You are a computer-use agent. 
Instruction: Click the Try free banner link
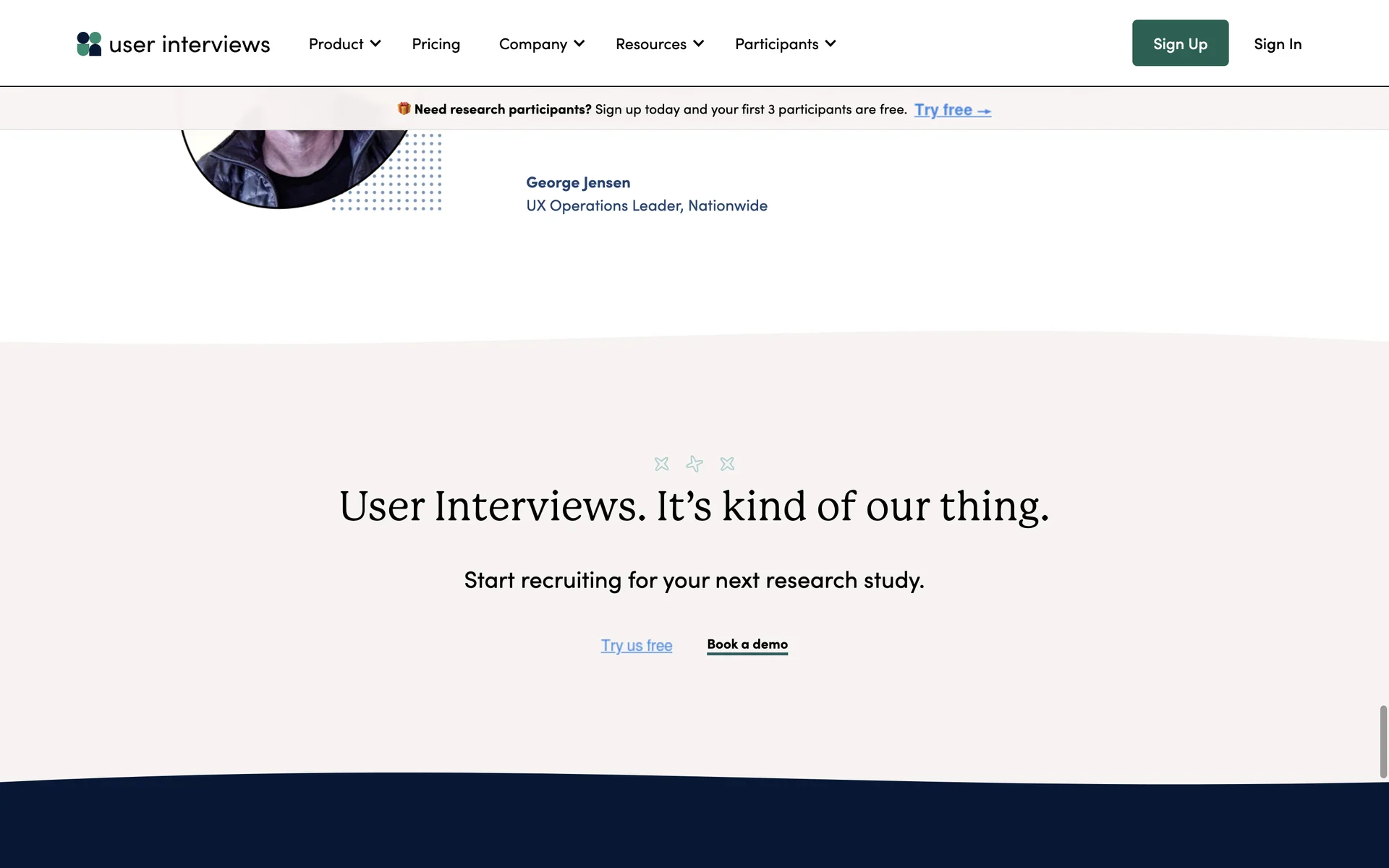[943, 110]
